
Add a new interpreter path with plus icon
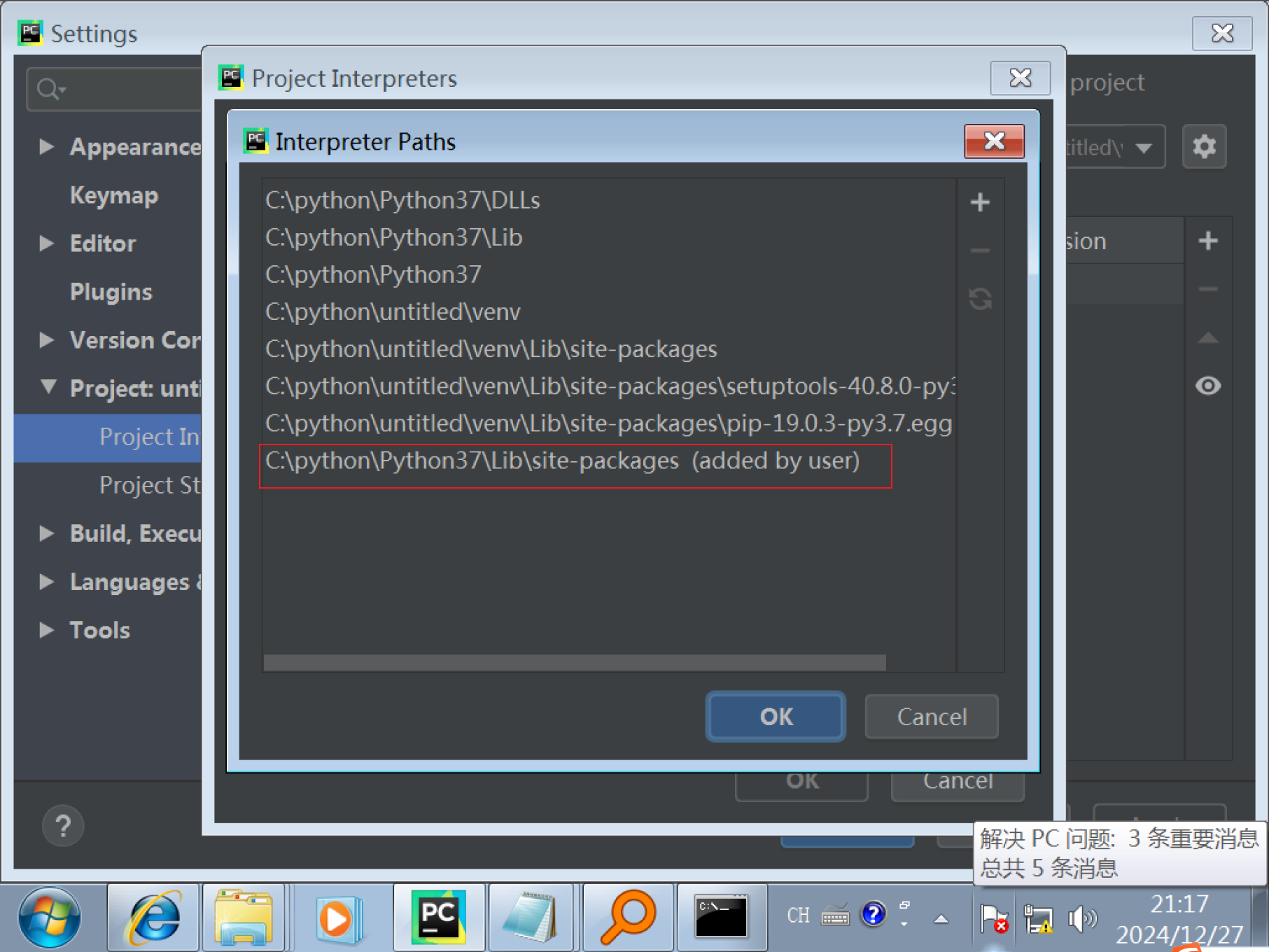coord(980,203)
